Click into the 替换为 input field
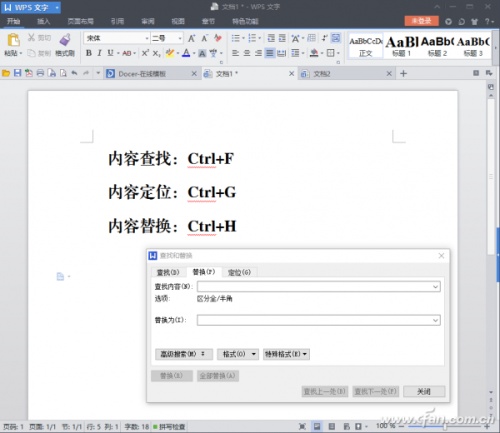 point(319,320)
